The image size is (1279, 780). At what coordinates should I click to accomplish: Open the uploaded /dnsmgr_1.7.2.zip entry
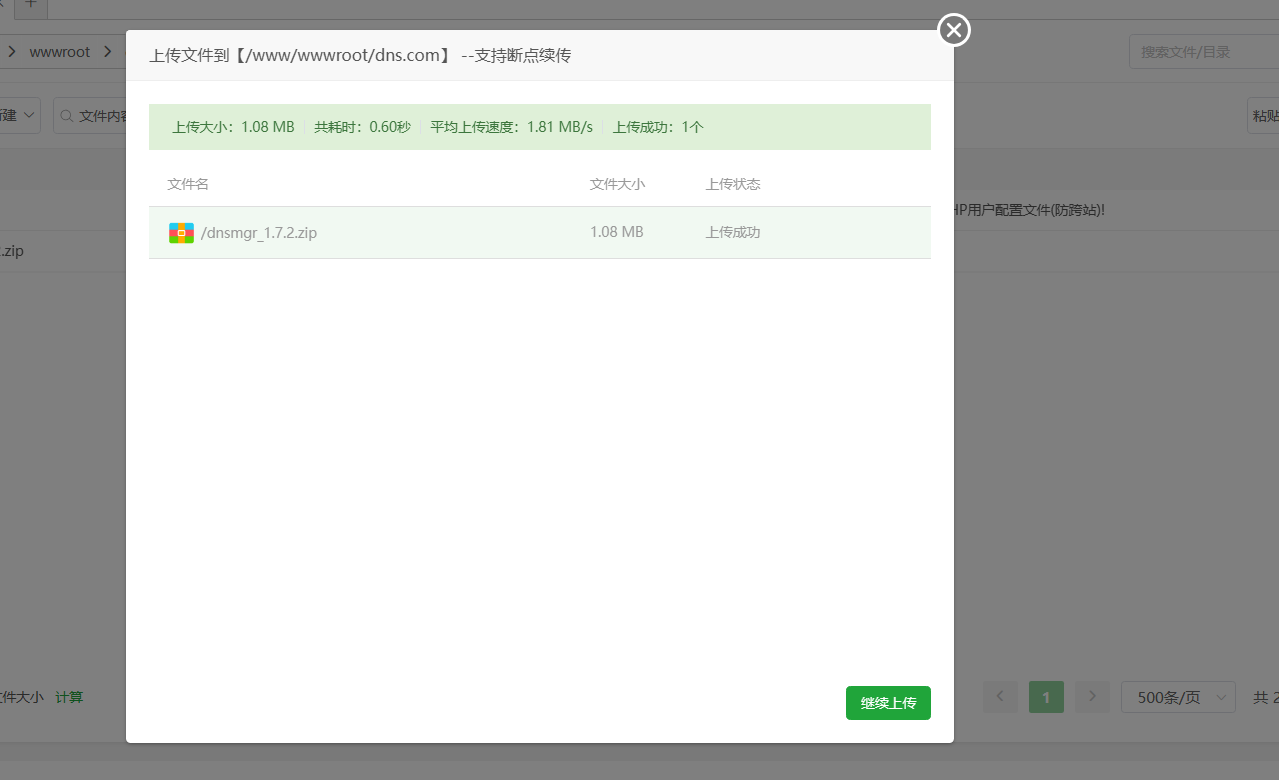pos(258,232)
